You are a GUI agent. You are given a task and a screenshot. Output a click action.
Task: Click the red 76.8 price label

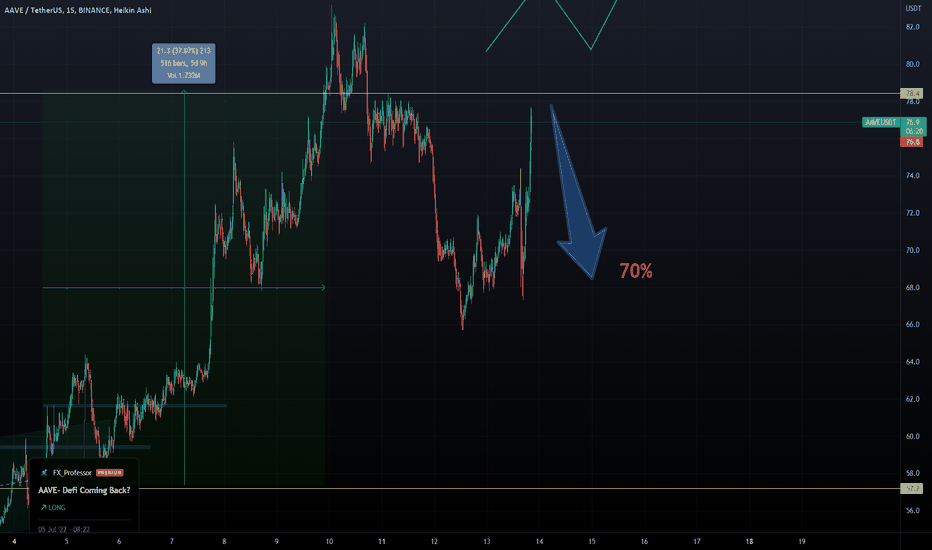tap(912, 142)
